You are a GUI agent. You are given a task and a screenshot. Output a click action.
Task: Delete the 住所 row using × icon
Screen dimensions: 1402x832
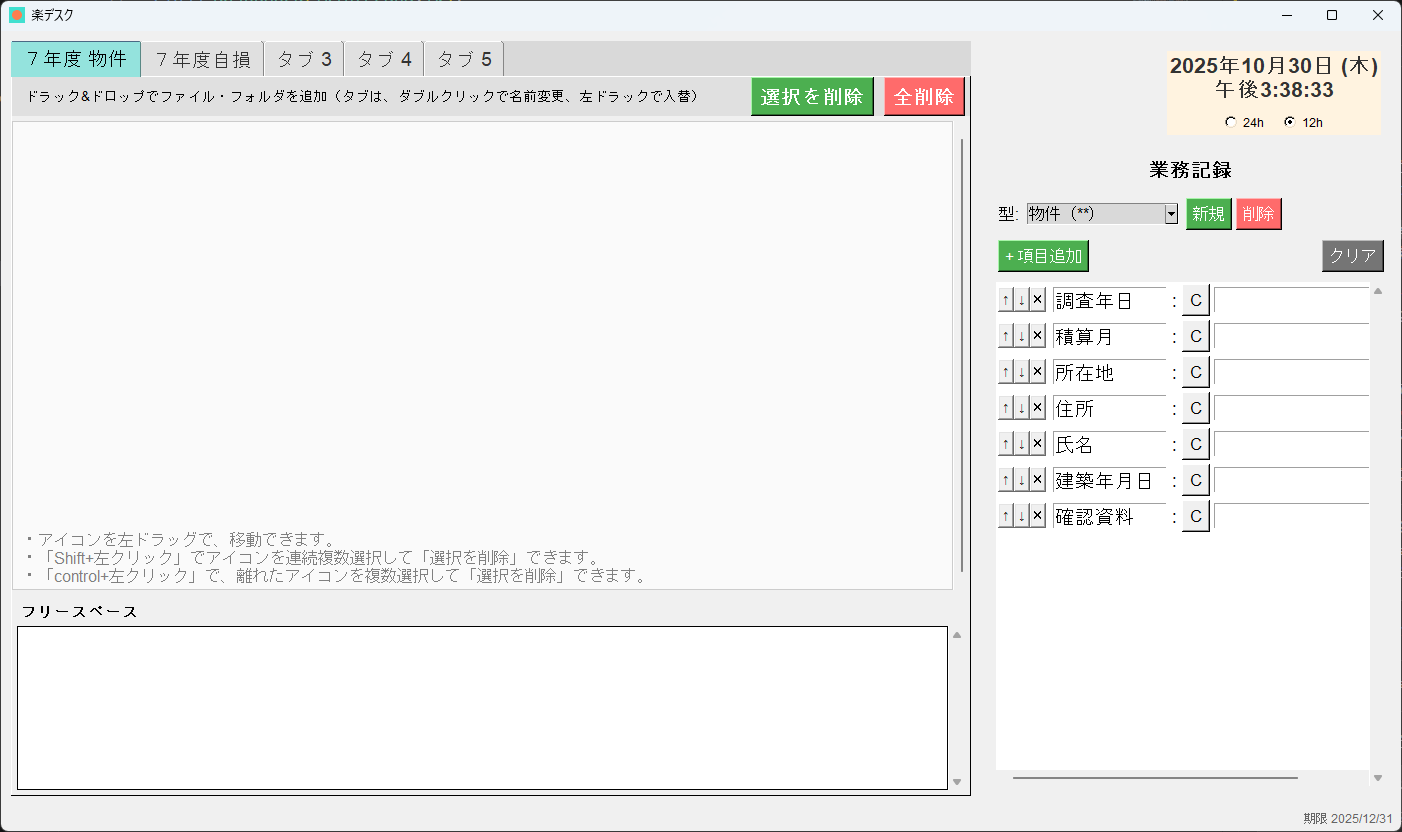click(x=1037, y=408)
